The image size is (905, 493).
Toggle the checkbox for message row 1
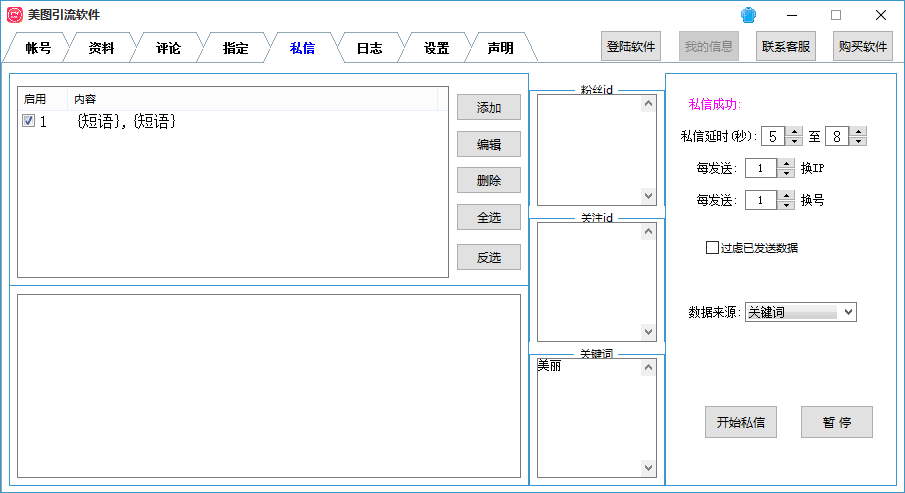pyautogui.click(x=28, y=121)
